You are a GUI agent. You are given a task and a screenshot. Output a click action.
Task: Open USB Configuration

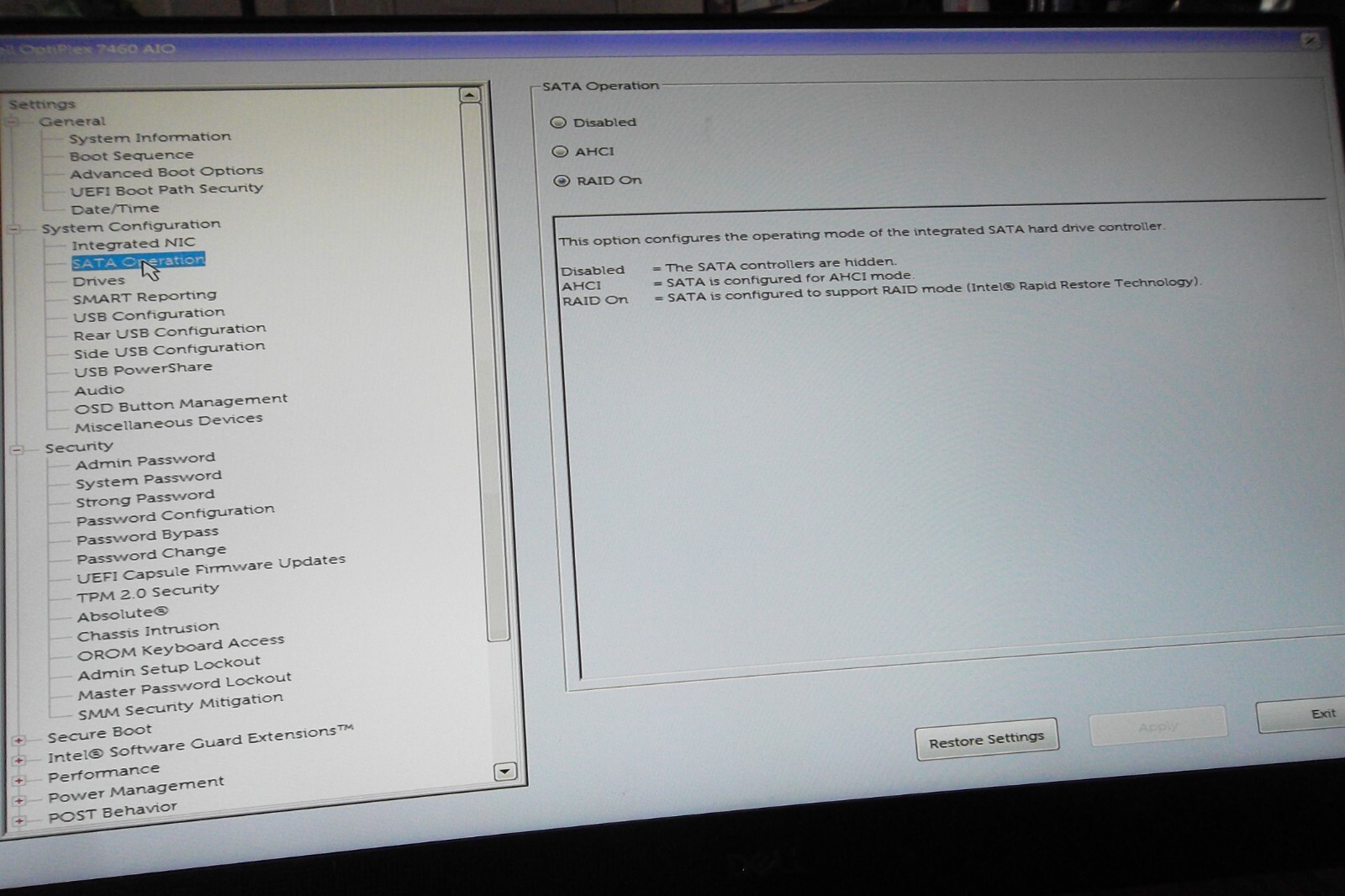click(x=149, y=315)
